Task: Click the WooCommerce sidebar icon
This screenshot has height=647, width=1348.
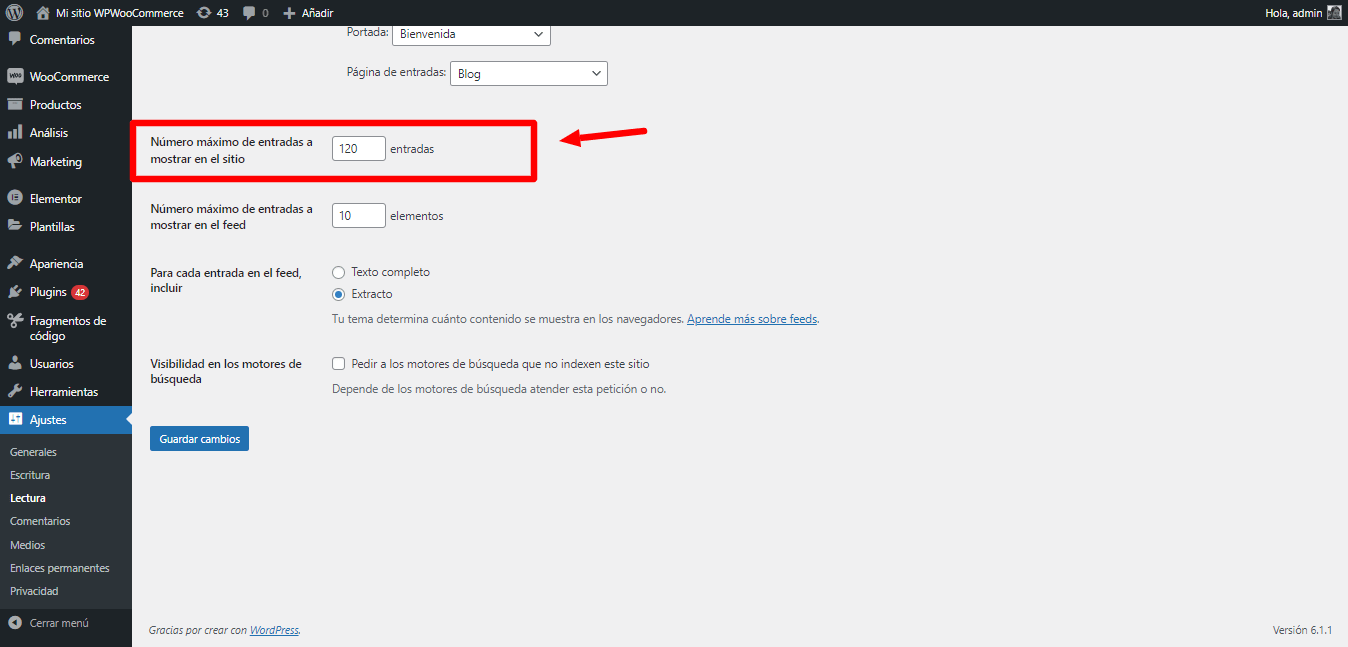Action: click(x=15, y=77)
